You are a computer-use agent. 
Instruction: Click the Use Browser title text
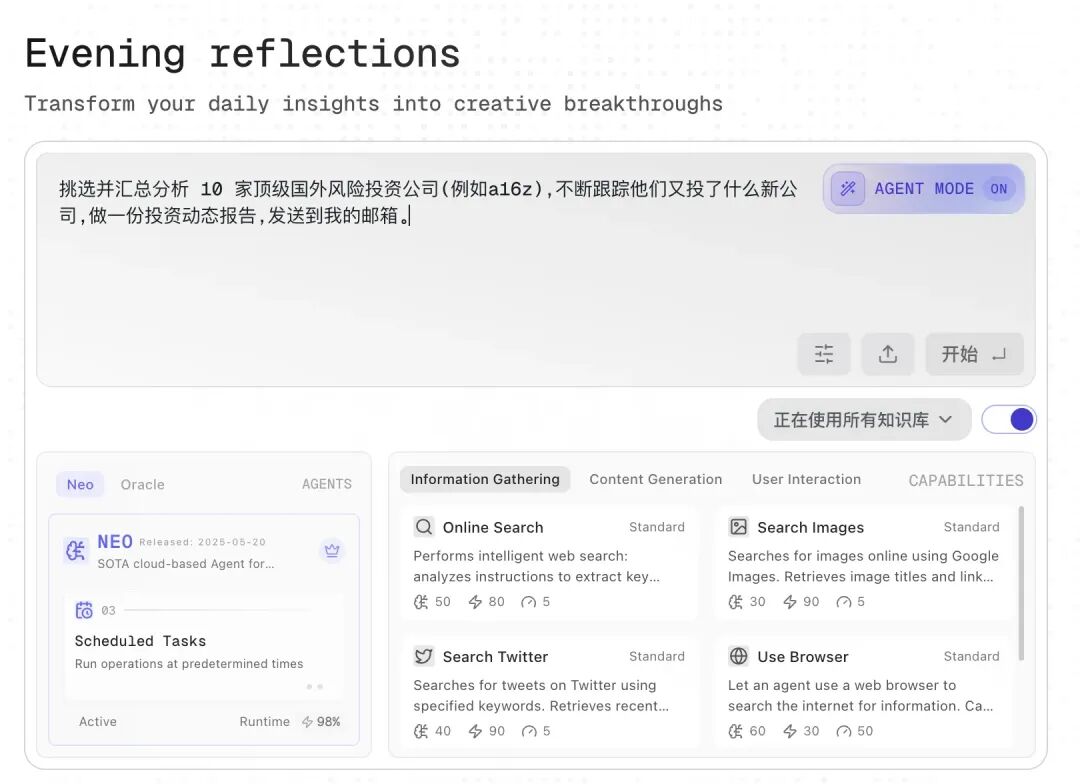[x=803, y=657]
